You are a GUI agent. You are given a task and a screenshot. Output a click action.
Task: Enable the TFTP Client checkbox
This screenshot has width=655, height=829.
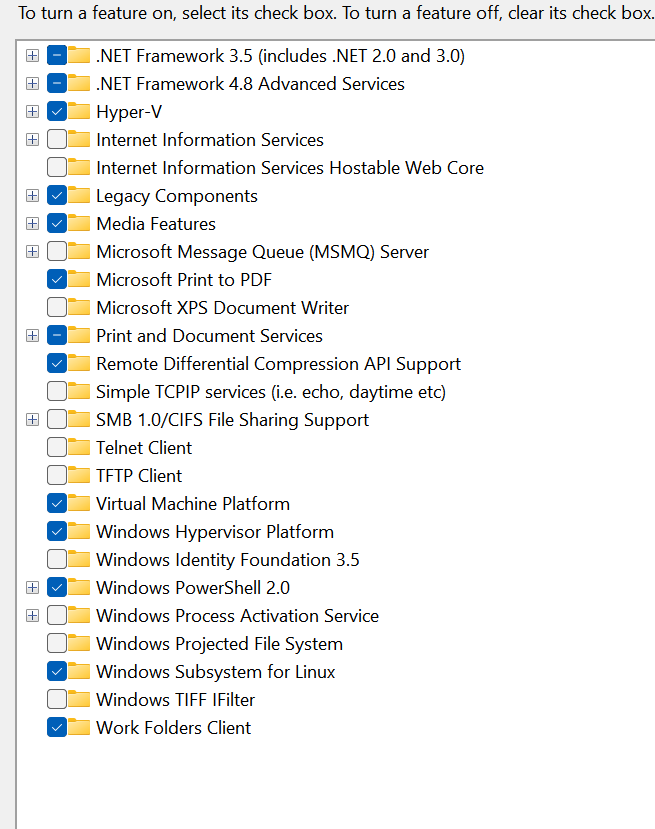click(x=57, y=476)
